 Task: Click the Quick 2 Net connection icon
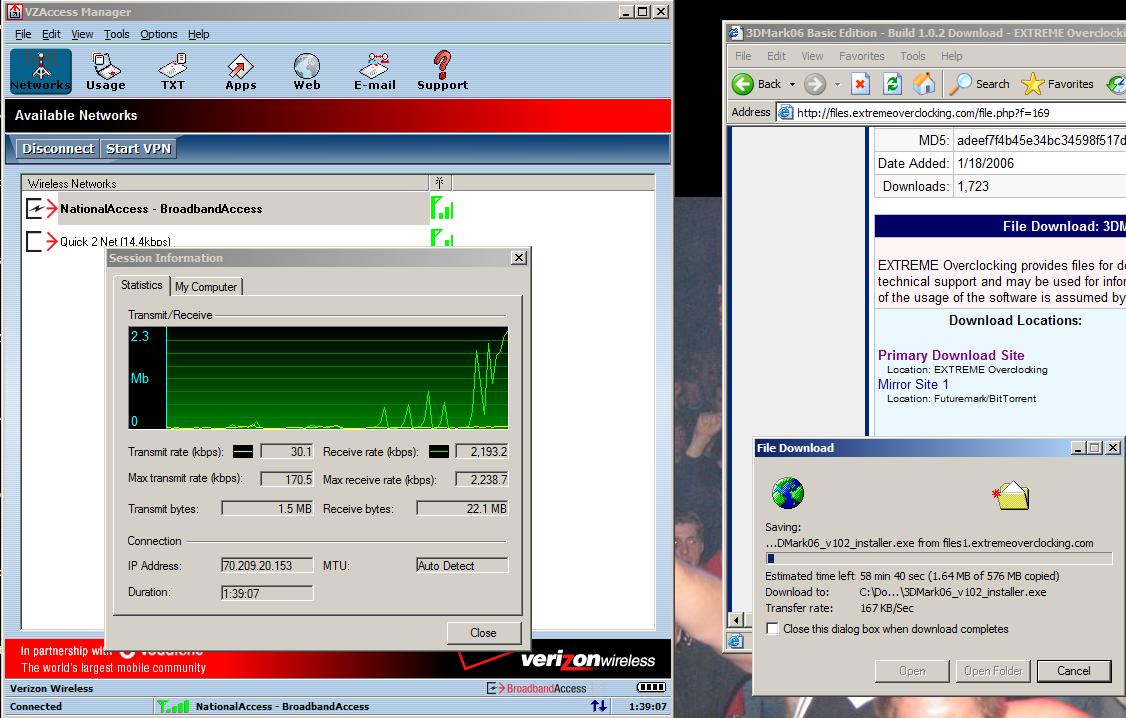click(42, 241)
